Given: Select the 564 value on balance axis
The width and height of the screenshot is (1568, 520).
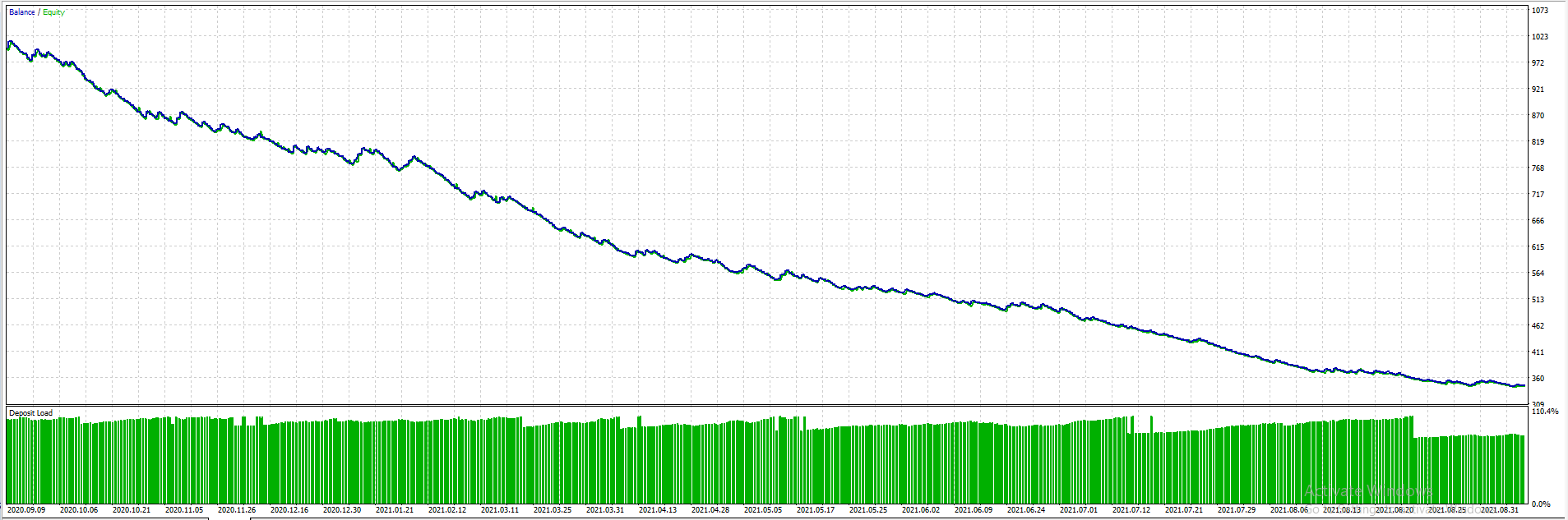Looking at the screenshot, I should (1538, 274).
